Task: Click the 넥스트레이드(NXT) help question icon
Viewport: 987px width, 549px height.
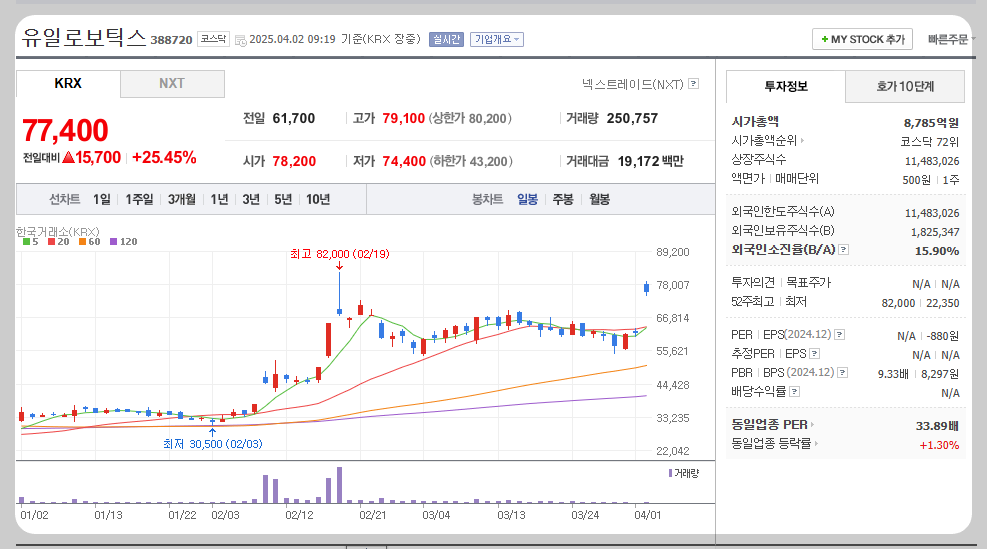Action: (694, 84)
